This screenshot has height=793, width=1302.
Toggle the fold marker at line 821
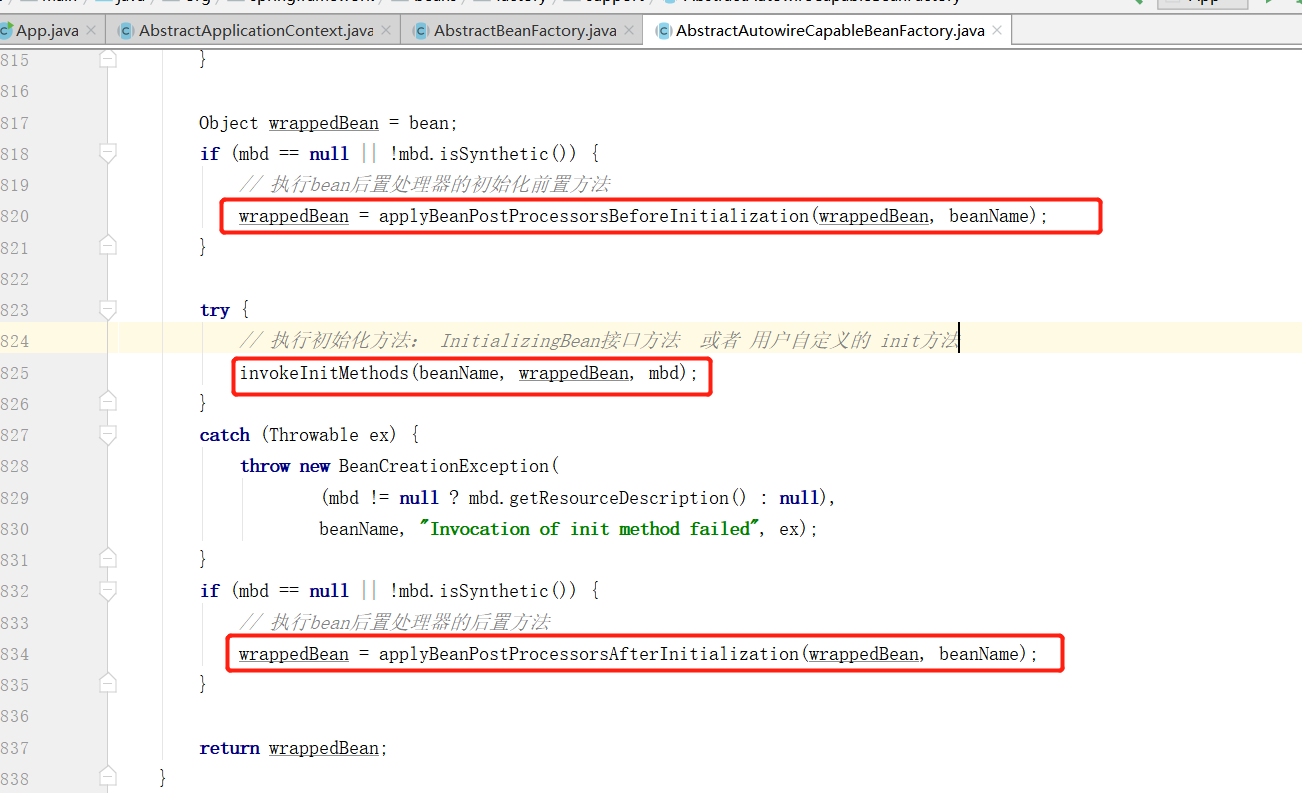[x=108, y=246]
